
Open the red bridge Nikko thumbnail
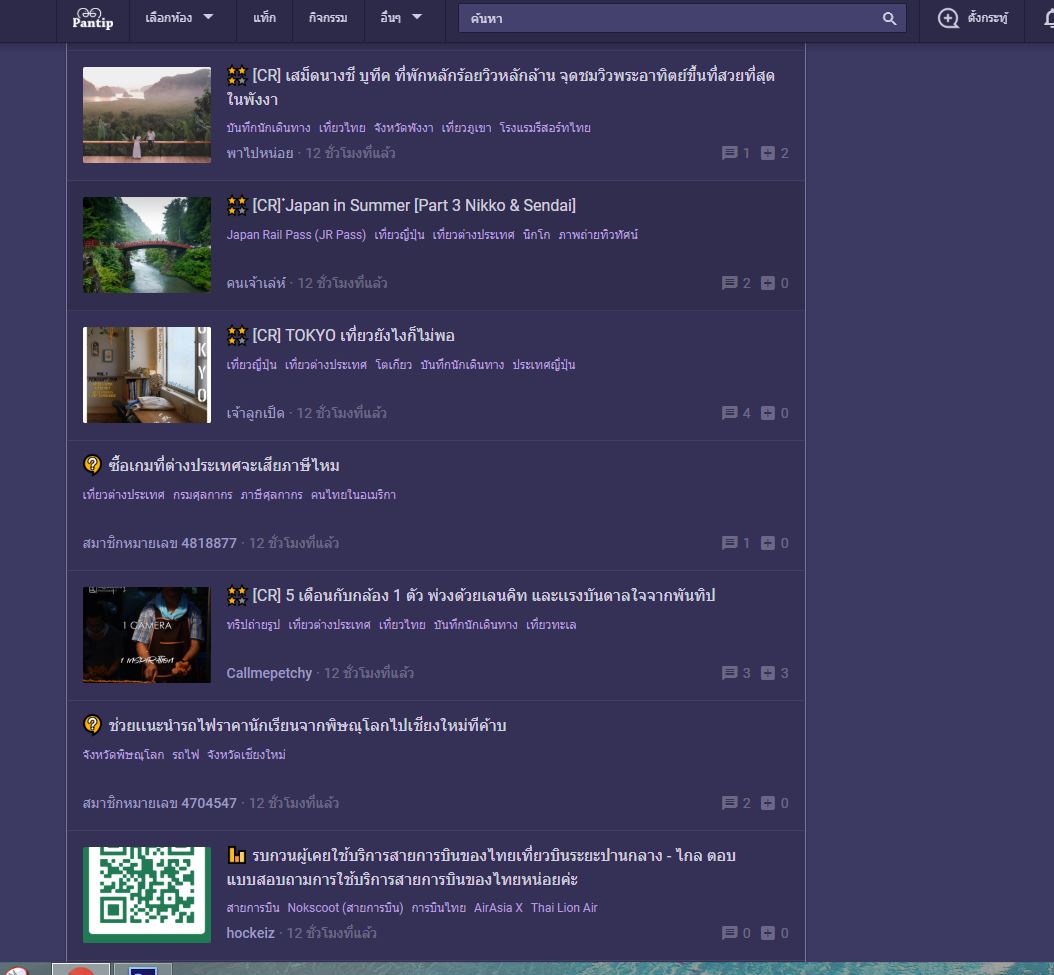tap(147, 244)
